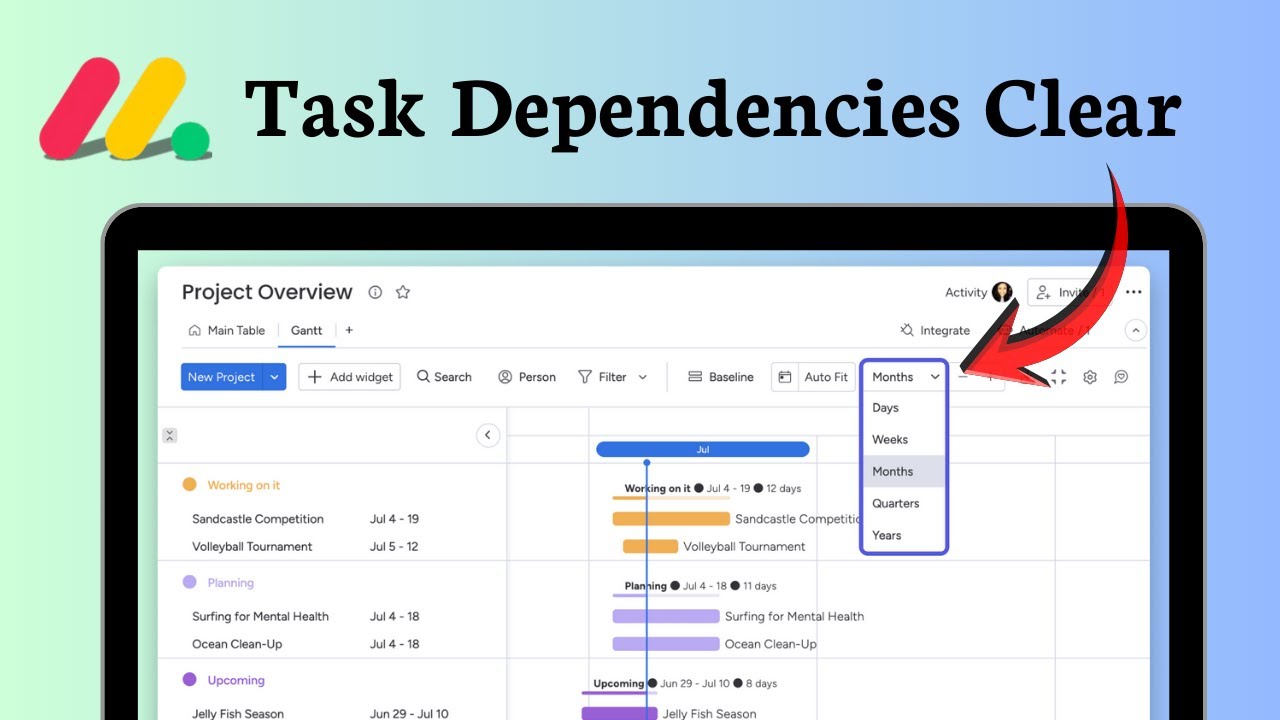The image size is (1280, 720).
Task: Click the Upcoming summary in the Gantt chart
Action: 683,684
